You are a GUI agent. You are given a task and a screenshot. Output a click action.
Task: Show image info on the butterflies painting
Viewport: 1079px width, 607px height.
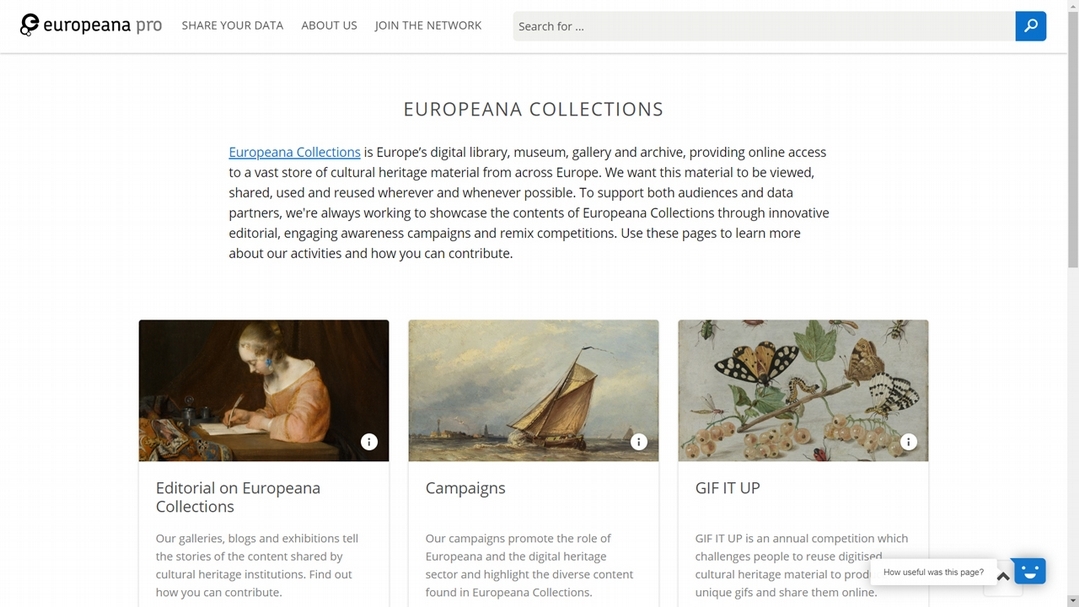(x=908, y=442)
